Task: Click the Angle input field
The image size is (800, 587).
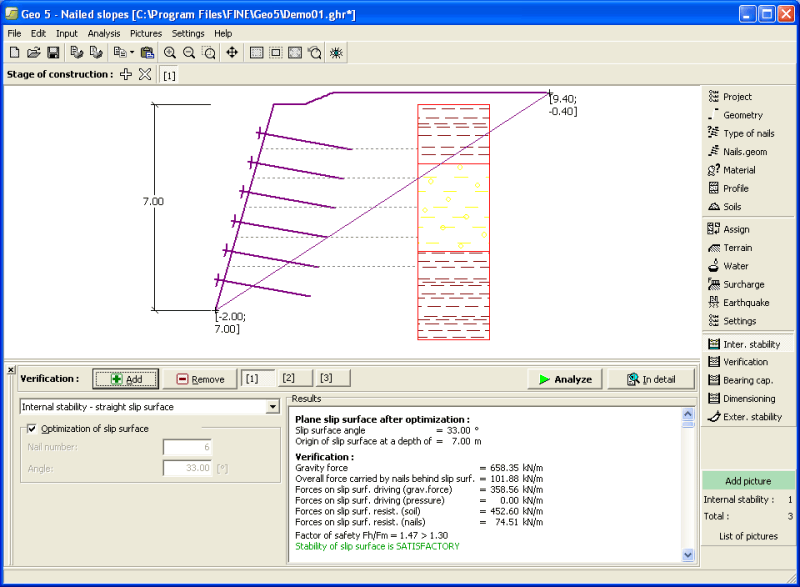Action: click(187, 468)
